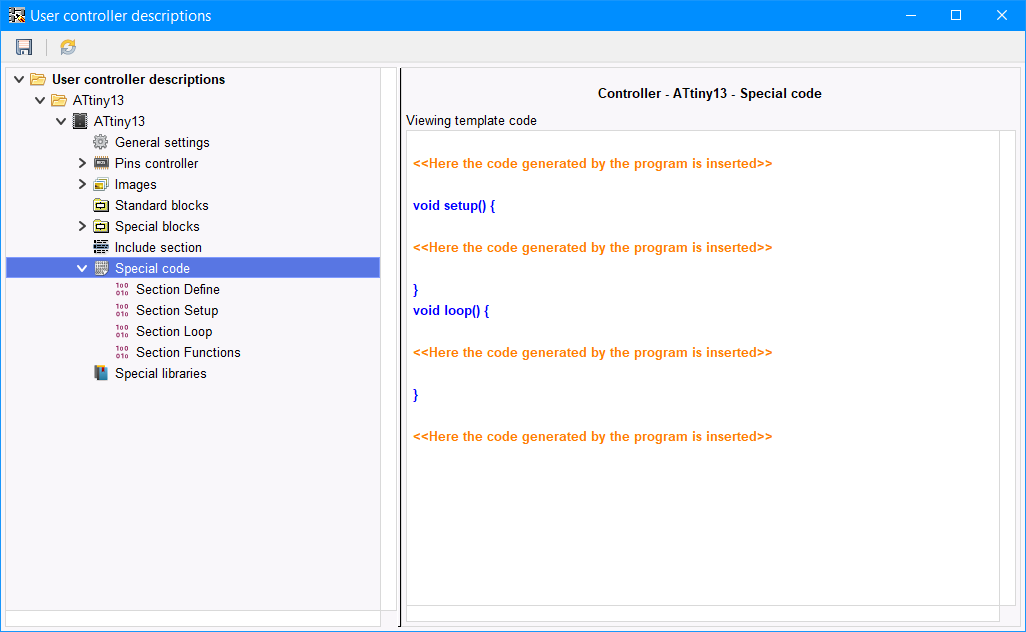The image size is (1026, 632).
Task: Collapse the Special code node
Action: pyautogui.click(x=82, y=268)
